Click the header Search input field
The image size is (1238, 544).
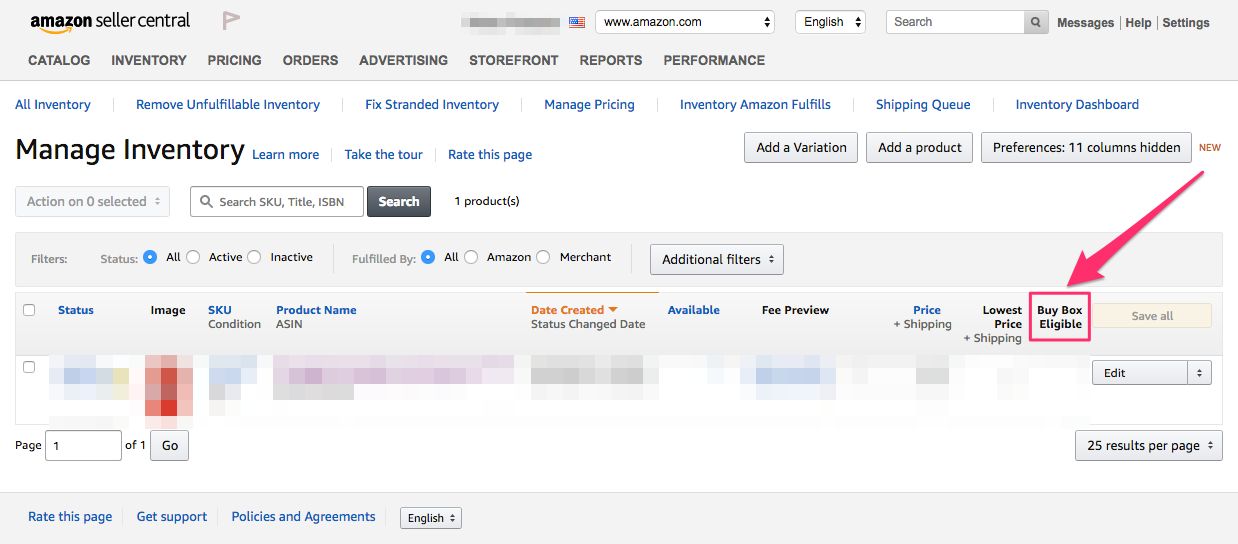click(956, 22)
